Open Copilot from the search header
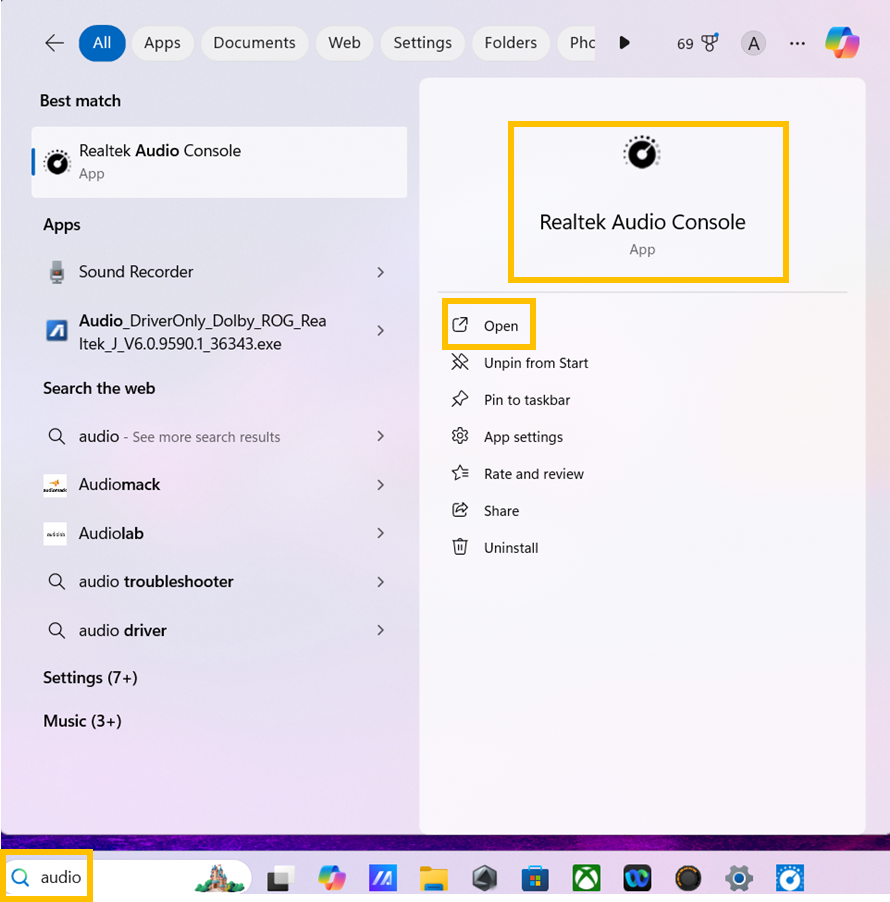 tap(842, 43)
